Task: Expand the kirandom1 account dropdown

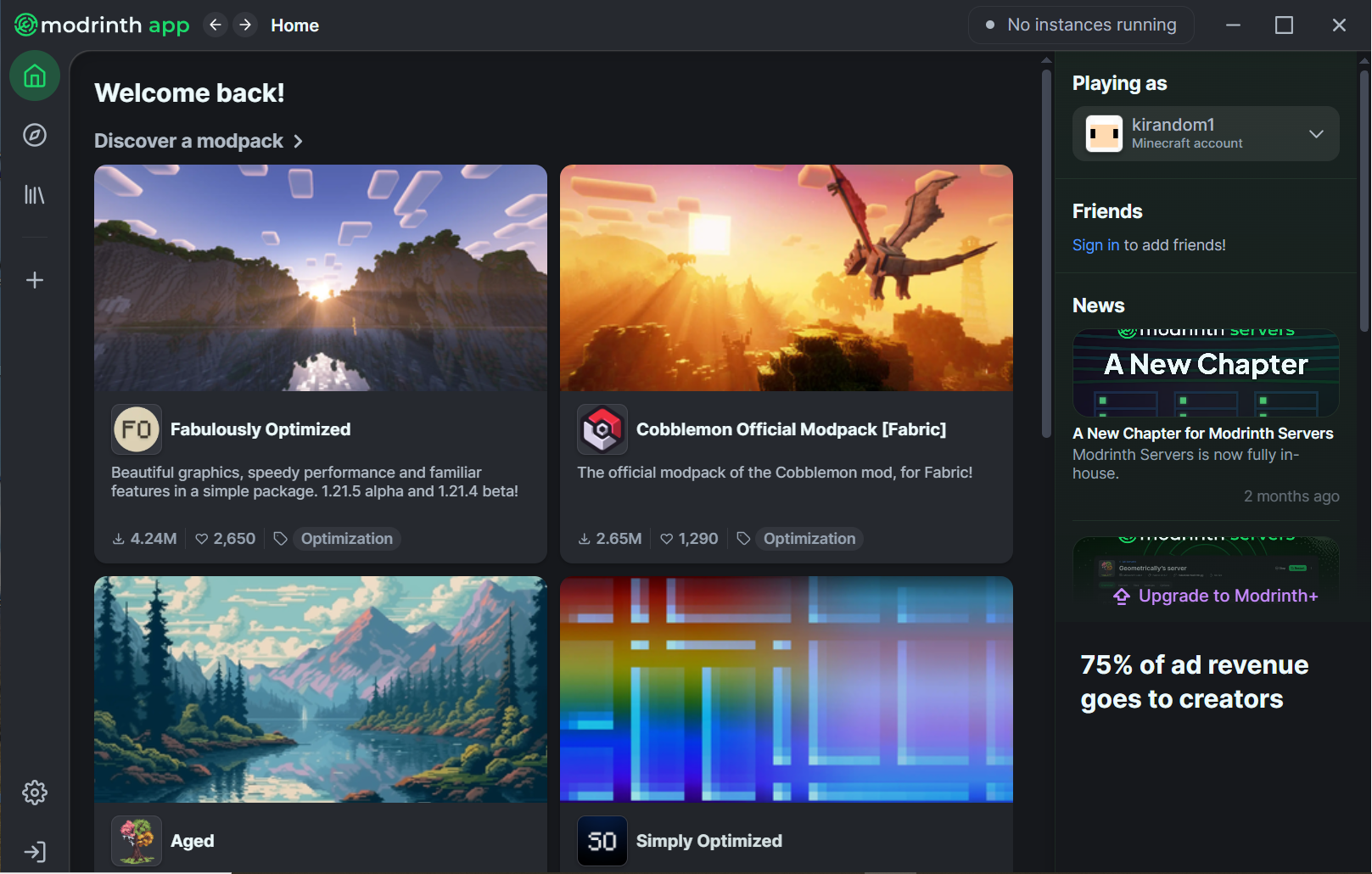Action: [1316, 133]
